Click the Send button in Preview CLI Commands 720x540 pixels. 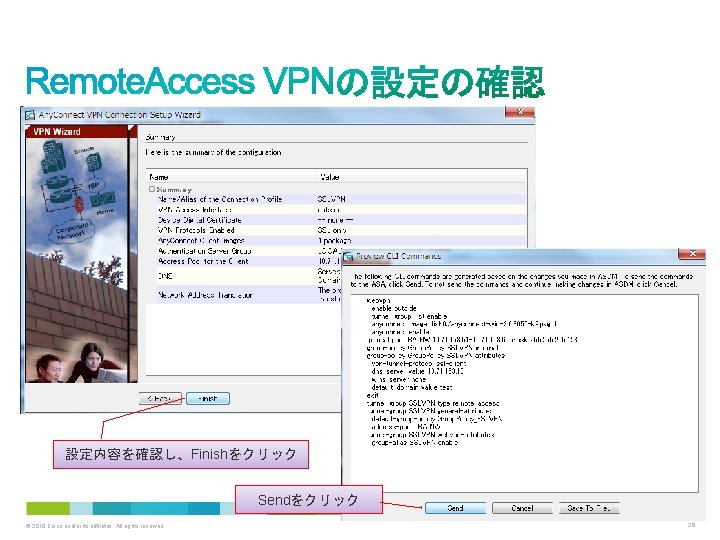455,508
